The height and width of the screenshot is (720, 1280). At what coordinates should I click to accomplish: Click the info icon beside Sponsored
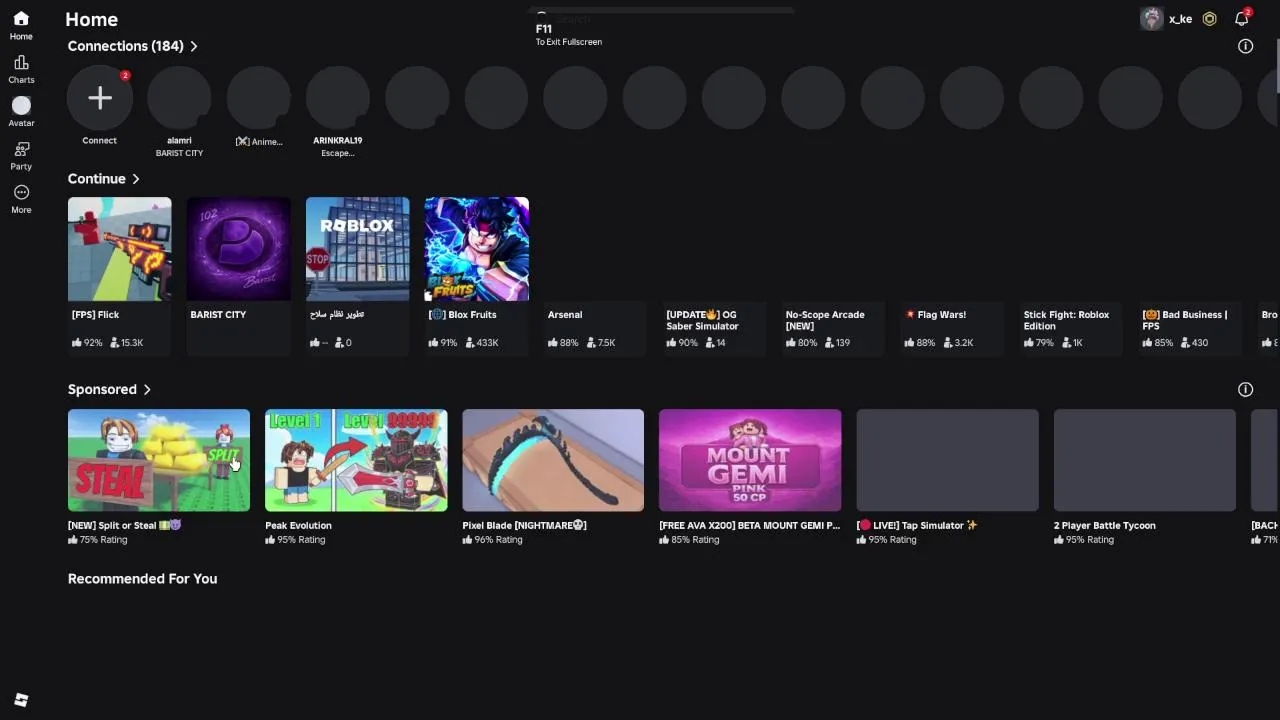coord(1245,389)
